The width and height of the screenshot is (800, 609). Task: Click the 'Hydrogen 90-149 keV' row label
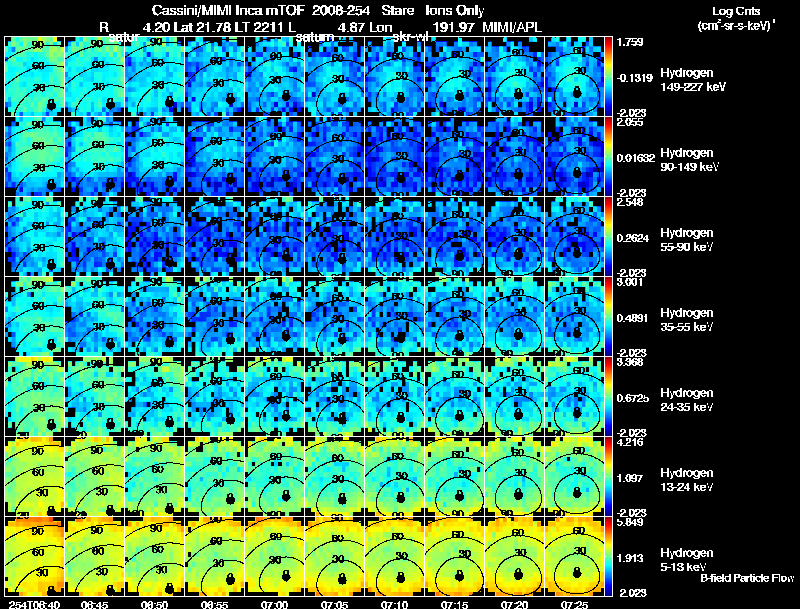[689, 160]
